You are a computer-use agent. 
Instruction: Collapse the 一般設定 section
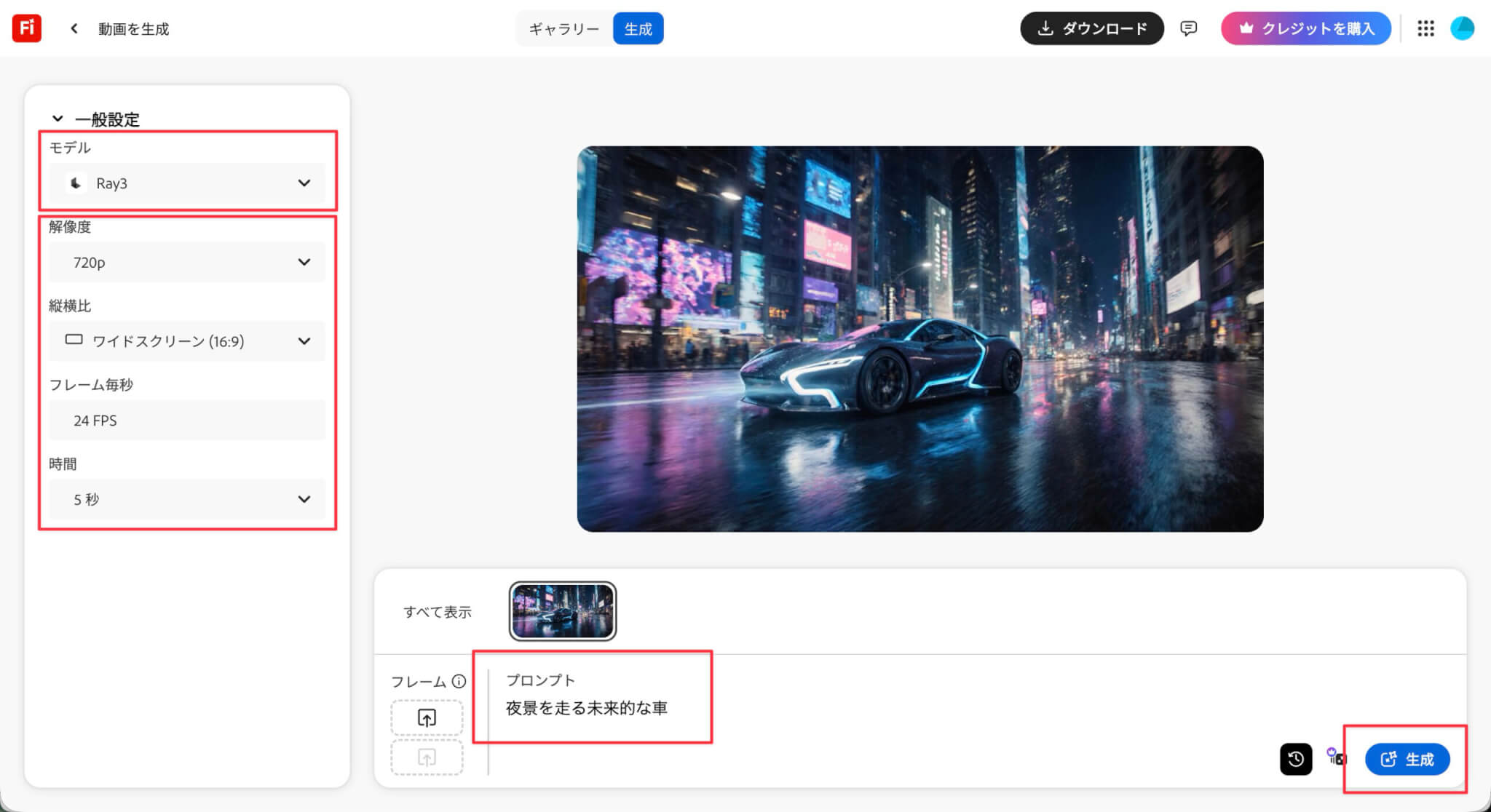pyautogui.click(x=58, y=119)
